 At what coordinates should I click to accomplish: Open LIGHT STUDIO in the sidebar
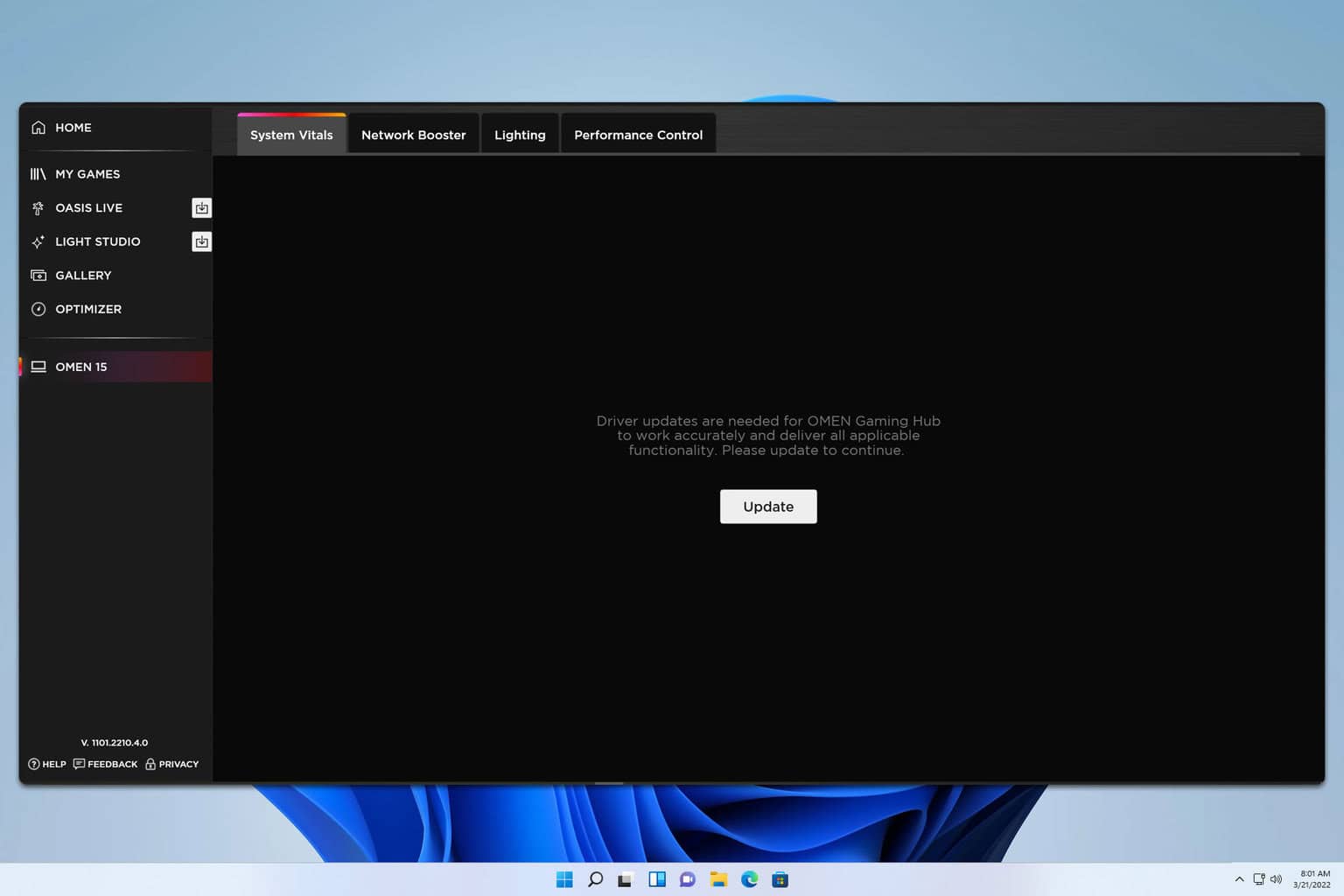97,241
